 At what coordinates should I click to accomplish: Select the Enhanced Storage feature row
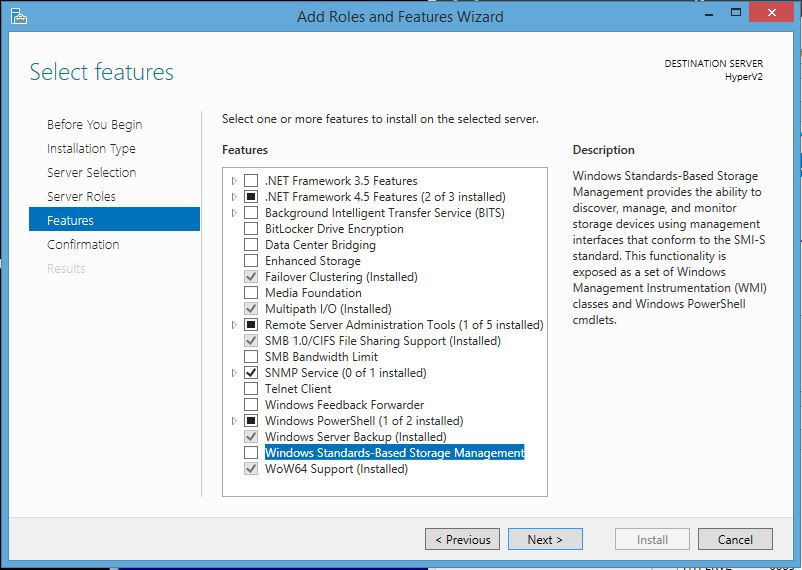click(312, 261)
